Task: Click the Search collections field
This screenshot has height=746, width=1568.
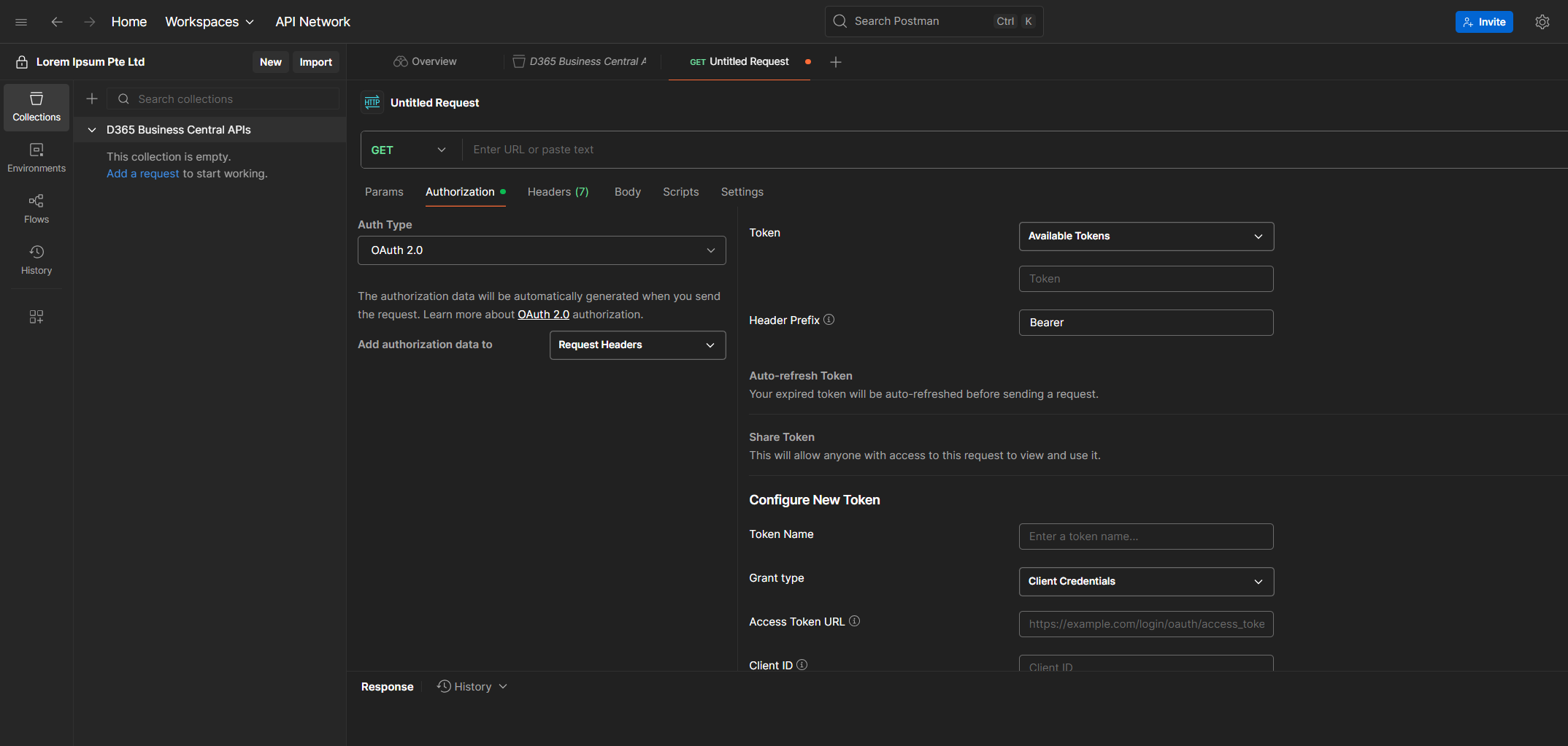Action: tap(223, 99)
